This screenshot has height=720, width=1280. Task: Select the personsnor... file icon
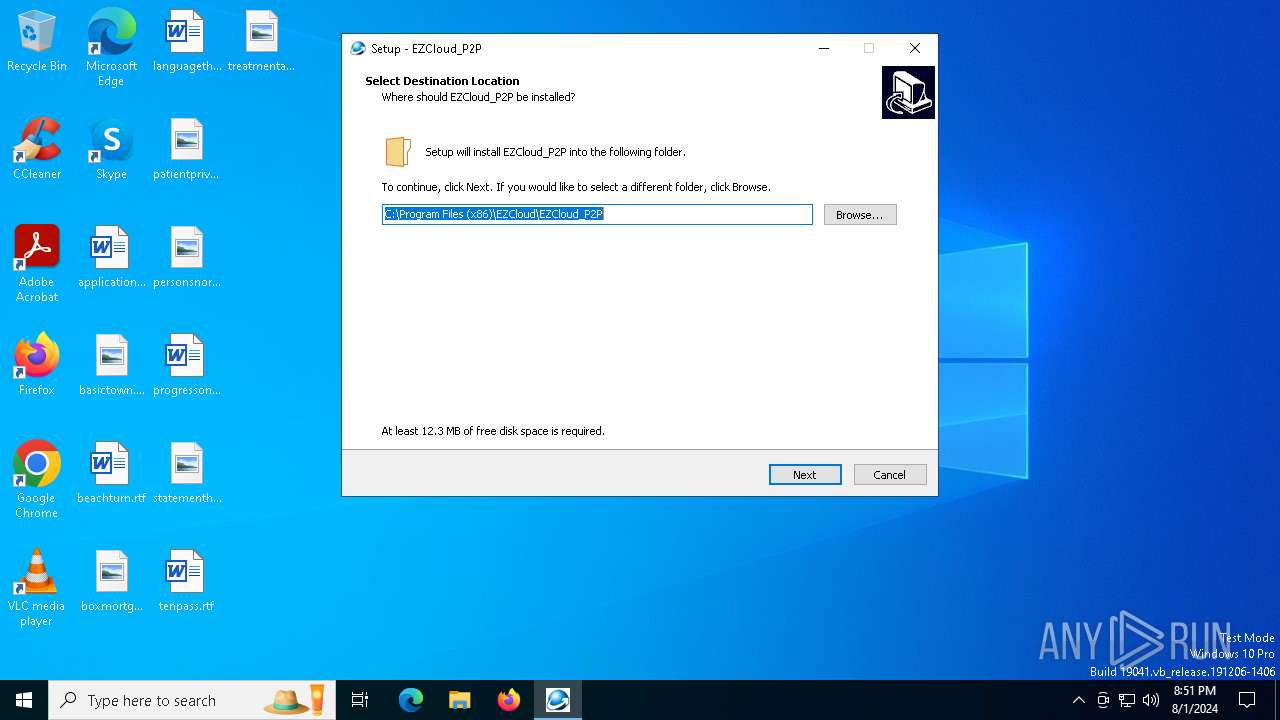pos(186,258)
